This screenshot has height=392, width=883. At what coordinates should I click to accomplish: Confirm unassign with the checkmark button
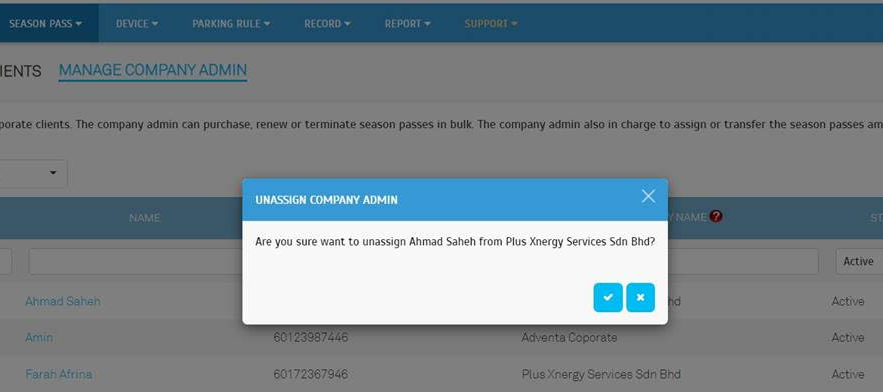pyautogui.click(x=608, y=297)
